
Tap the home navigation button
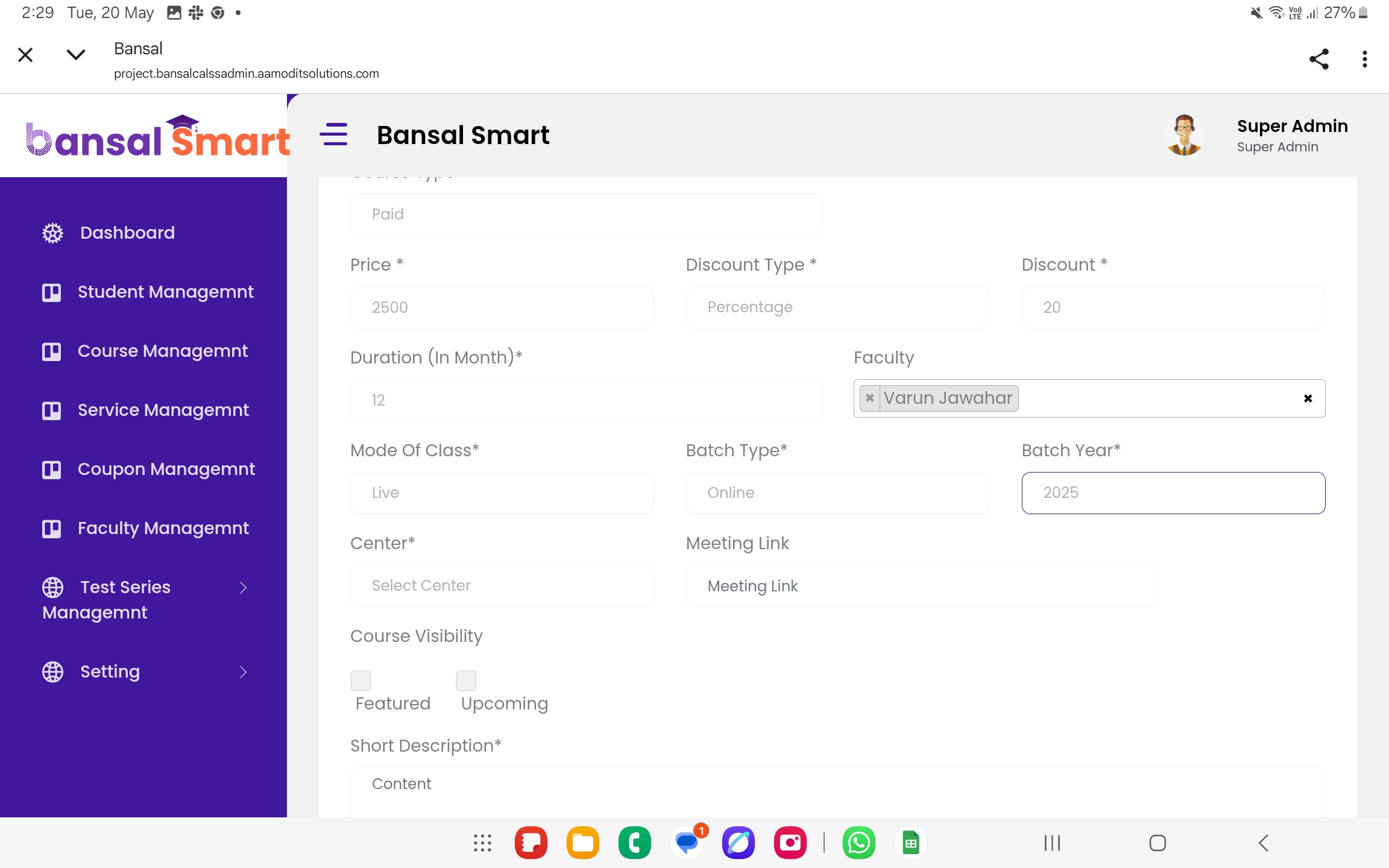click(1157, 843)
